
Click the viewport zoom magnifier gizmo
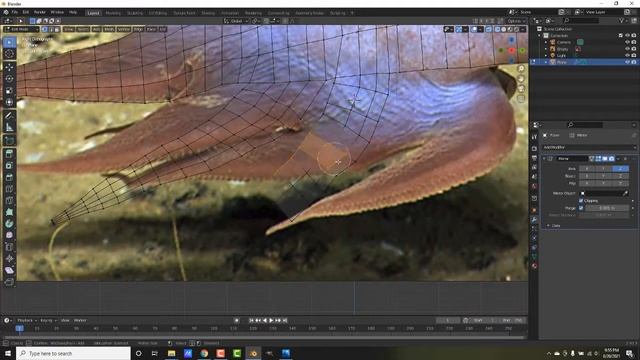coord(521,69)
